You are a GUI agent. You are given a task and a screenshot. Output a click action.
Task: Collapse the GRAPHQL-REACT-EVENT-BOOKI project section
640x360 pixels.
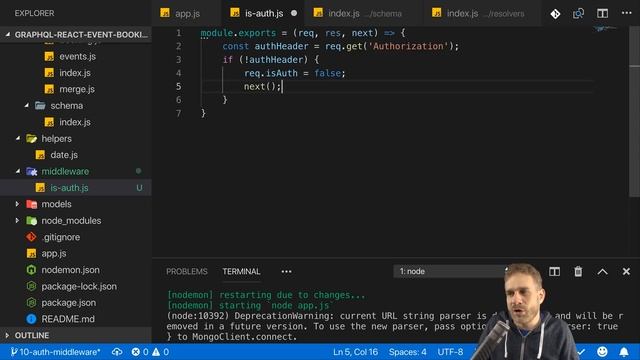tap(76, 35)
